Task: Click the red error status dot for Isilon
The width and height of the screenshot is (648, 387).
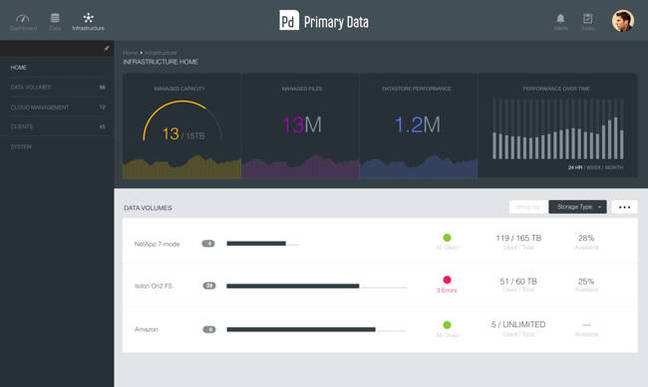Action: click(447, 280)
